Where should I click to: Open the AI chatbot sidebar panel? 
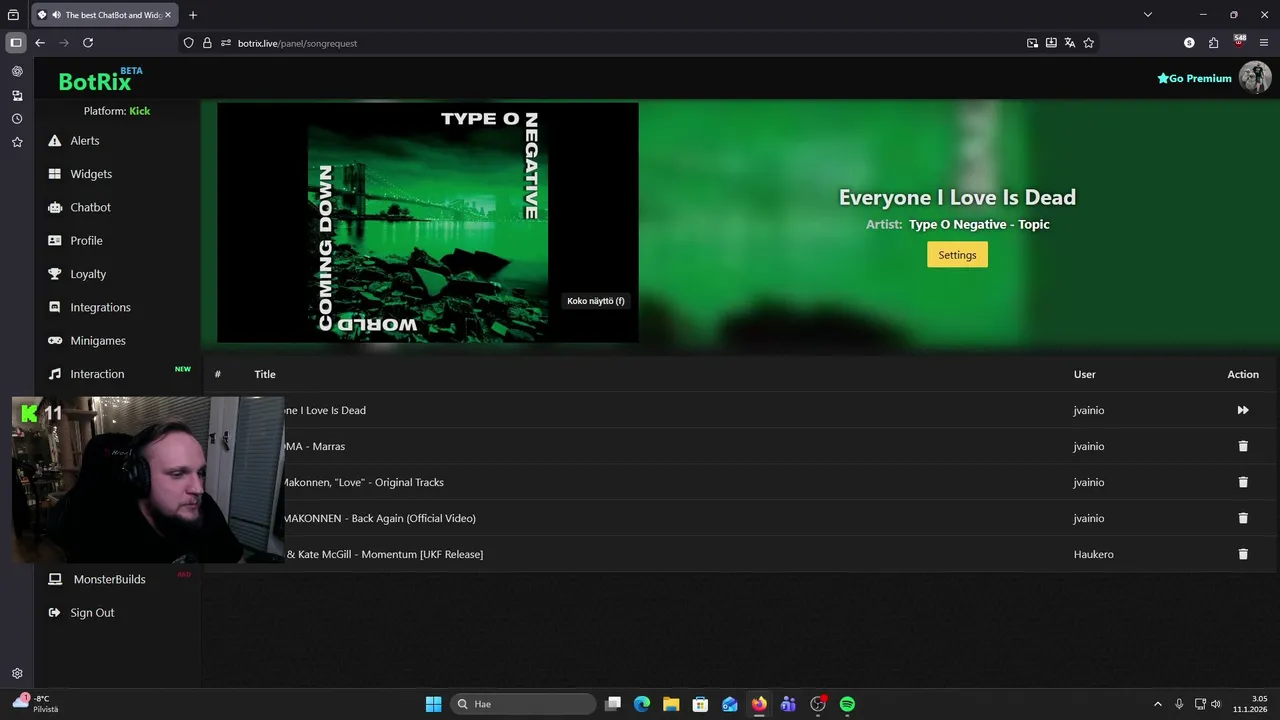[17, 72]
